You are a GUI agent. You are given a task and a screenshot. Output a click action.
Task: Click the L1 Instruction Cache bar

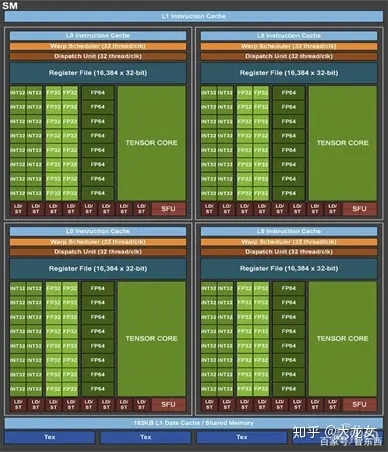click(x=194, y=16)
